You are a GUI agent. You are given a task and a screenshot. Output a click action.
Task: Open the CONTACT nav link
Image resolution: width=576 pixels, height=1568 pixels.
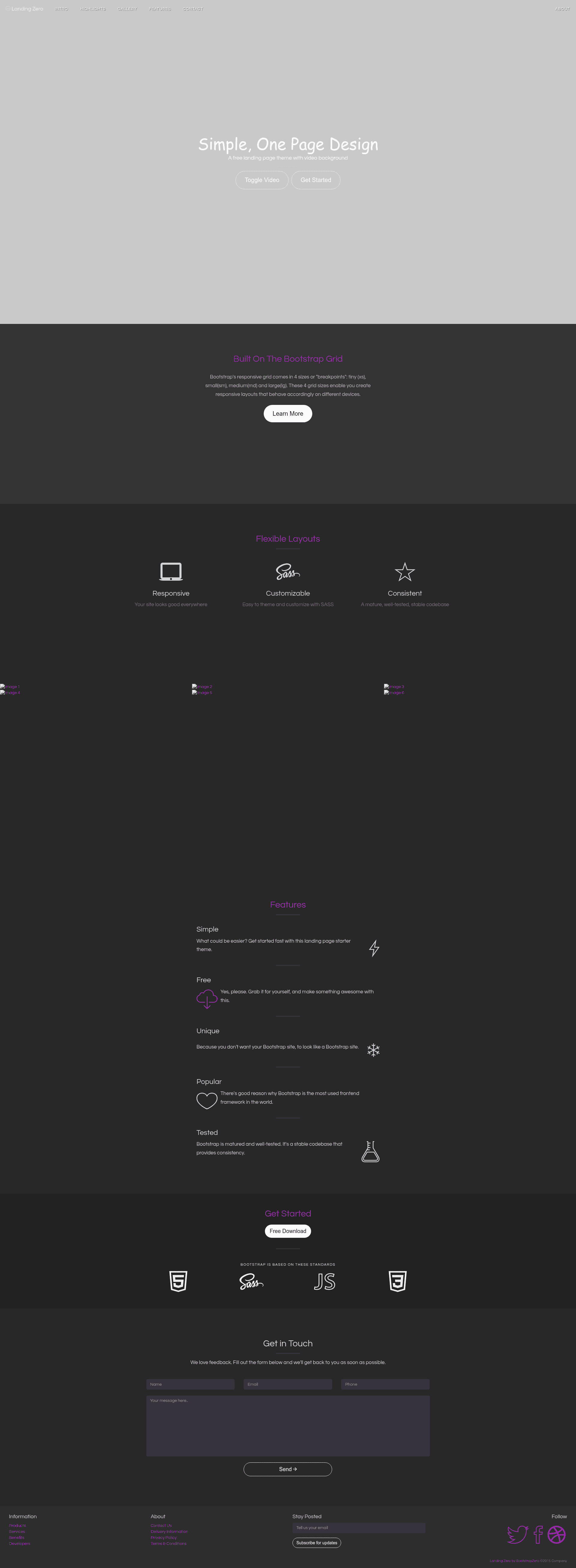pos(193,9)
